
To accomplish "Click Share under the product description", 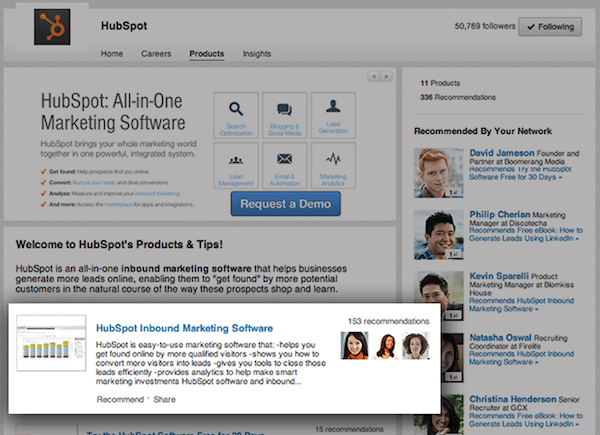I will tap(165, 399).
